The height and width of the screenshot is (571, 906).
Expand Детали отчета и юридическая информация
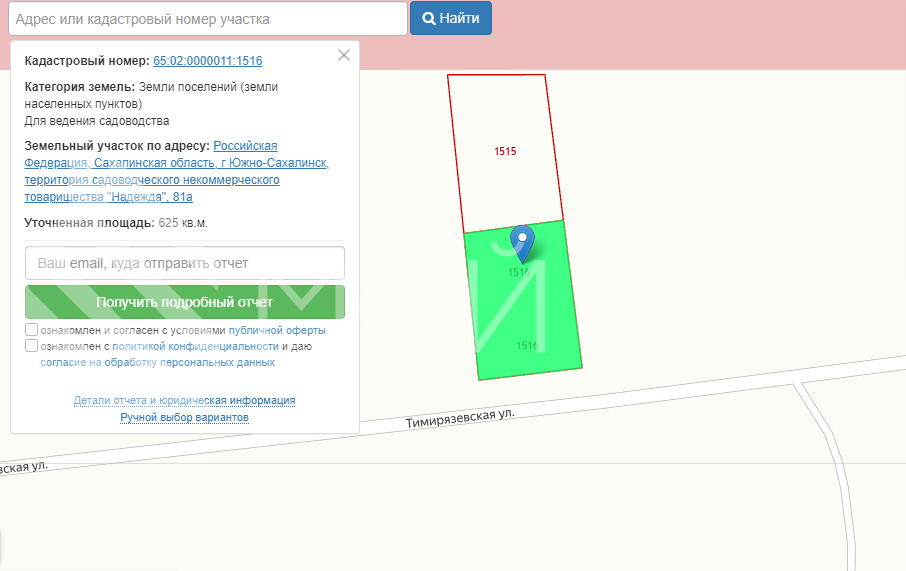pos(184,400)
